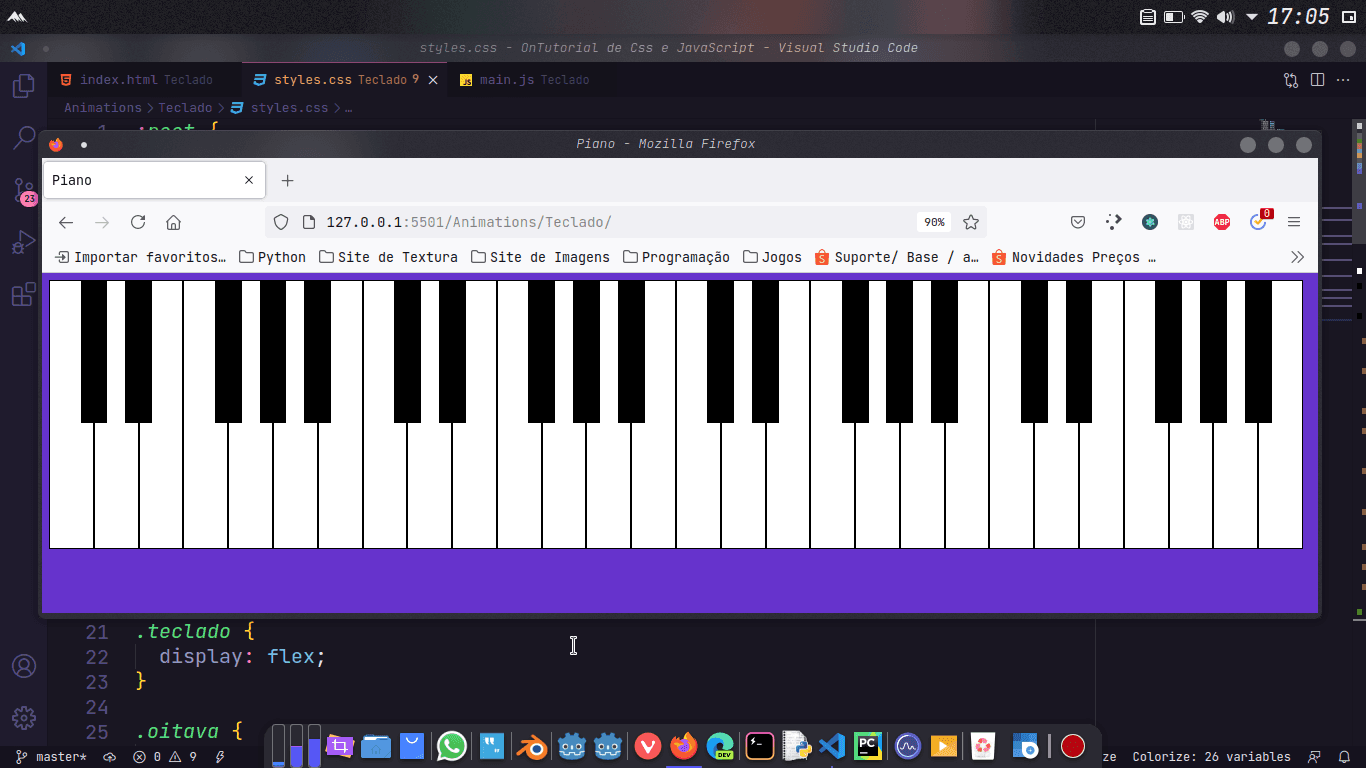Click the Synchronize Changes cloud icon
The height and width of the screenshot is (768, 1366).
110,757
